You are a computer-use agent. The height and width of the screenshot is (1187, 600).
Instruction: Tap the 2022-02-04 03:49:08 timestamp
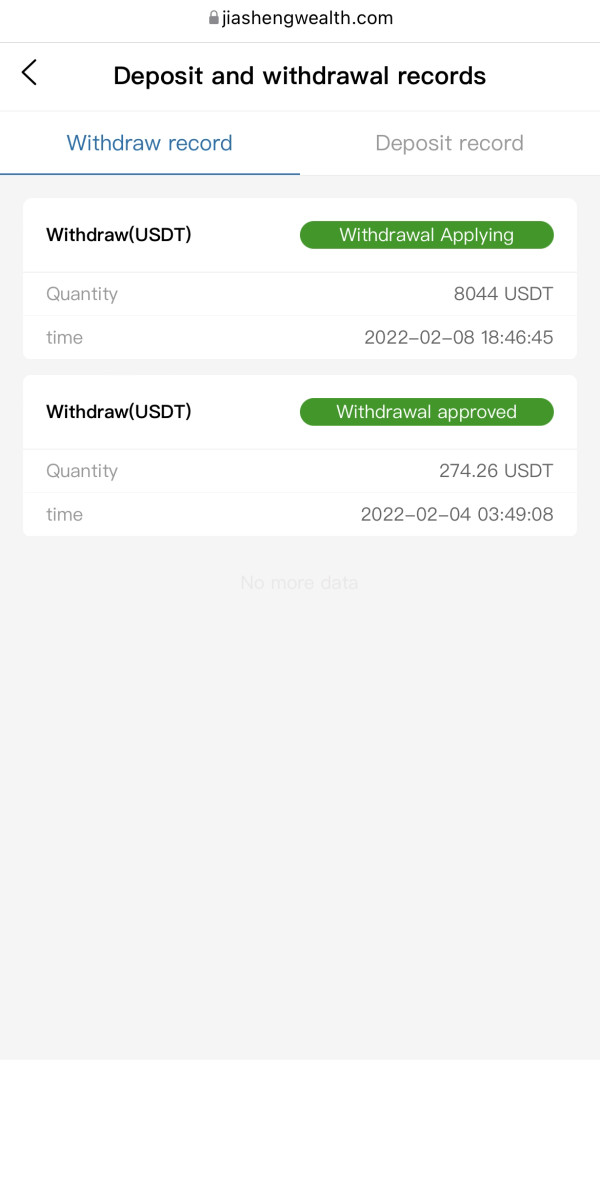457,515
